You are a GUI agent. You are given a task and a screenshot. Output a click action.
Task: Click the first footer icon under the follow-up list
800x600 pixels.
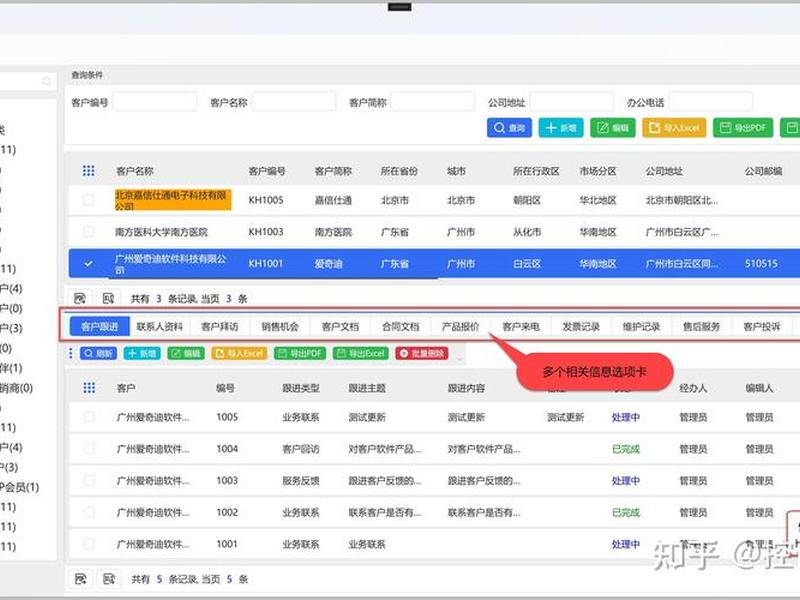click(80, 579)
